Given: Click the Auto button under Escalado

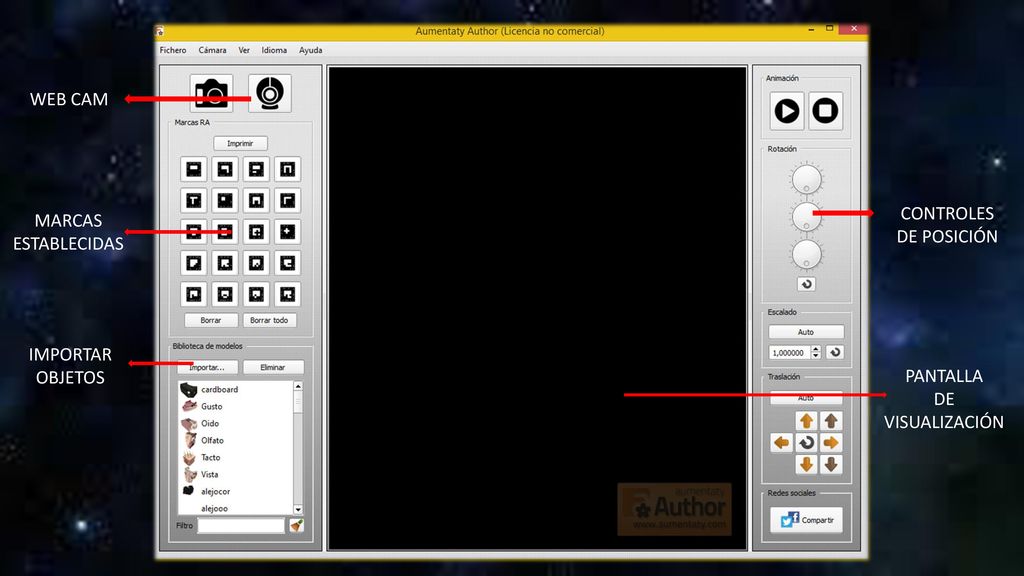Looking at the screenshot, I should [806, 332].
